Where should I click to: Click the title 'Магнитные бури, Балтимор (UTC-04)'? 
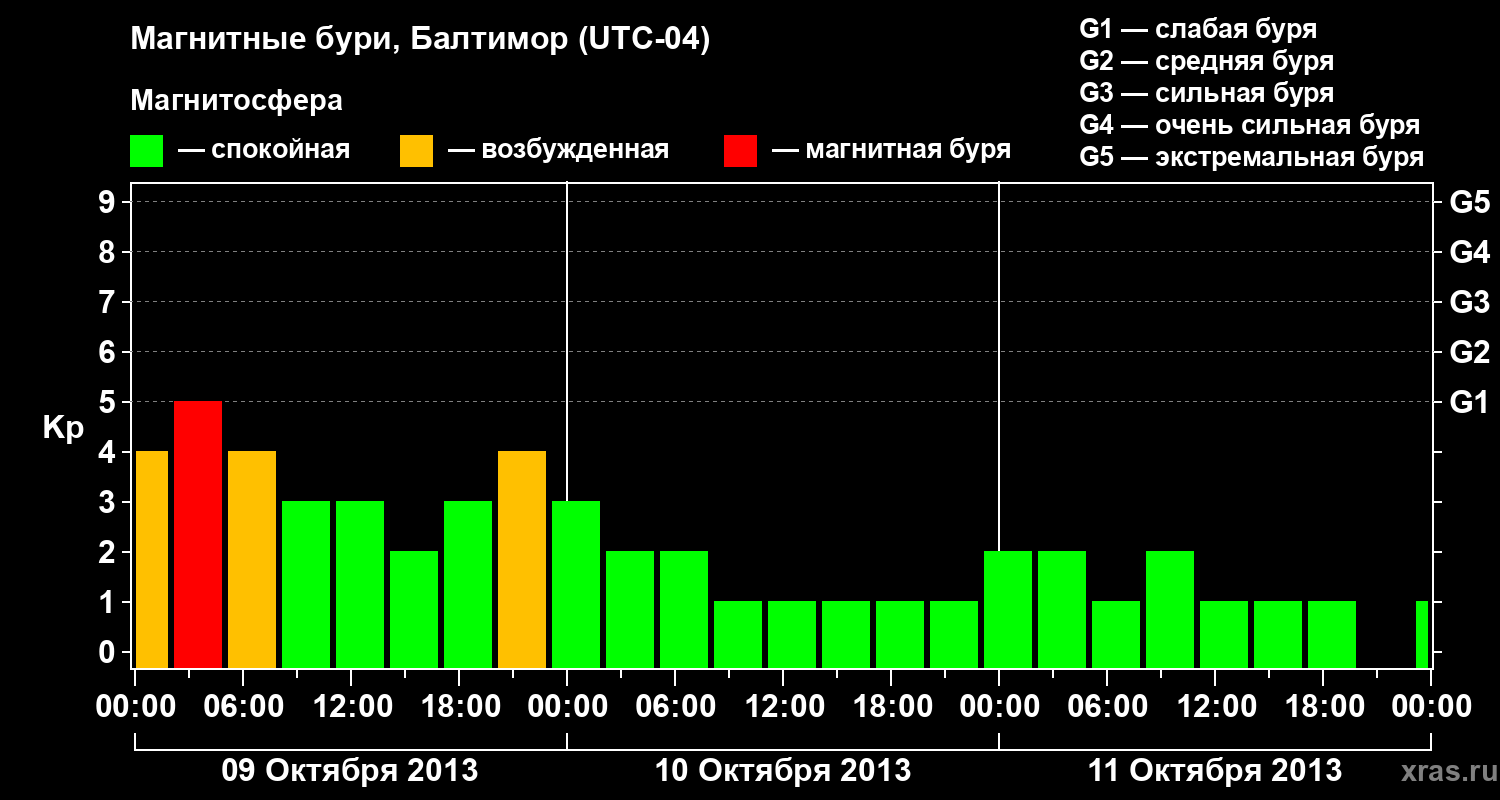pyautogui.click(x=420, y=40)
